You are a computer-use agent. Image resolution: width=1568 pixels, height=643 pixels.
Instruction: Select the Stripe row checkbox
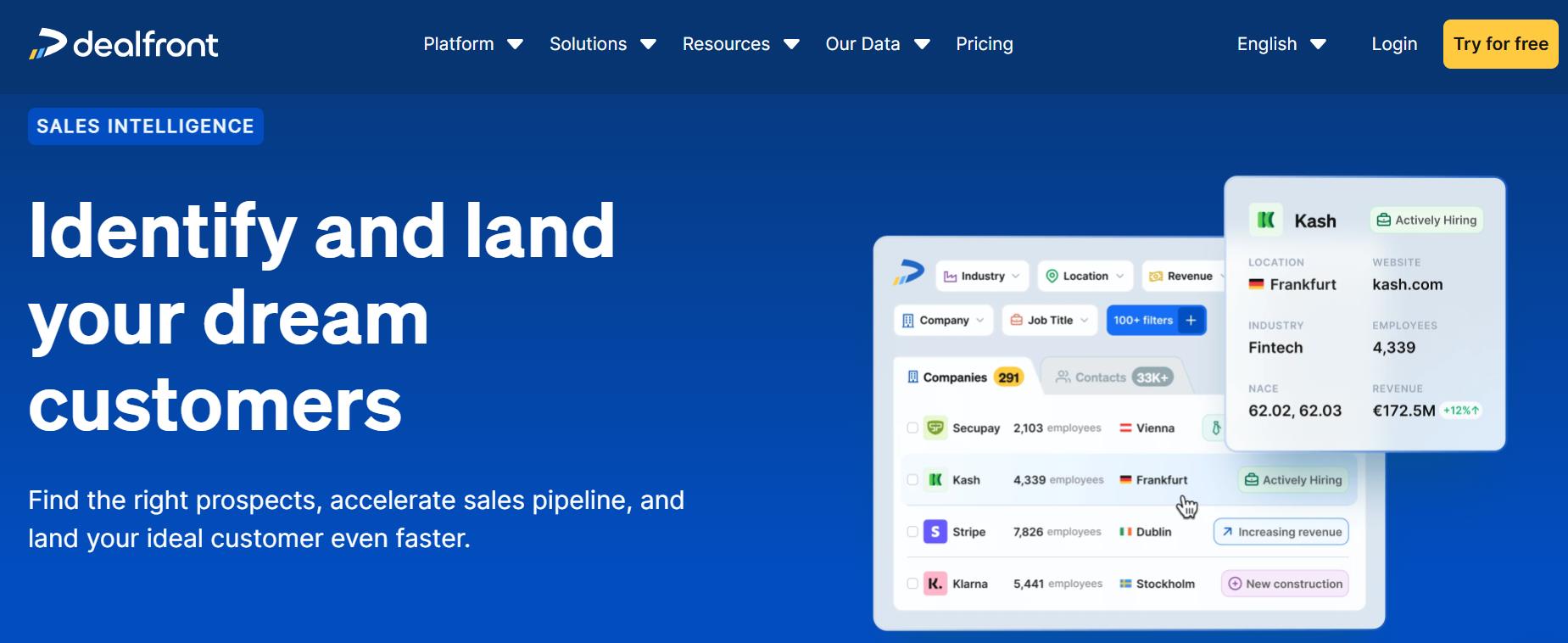pos(912,532)
